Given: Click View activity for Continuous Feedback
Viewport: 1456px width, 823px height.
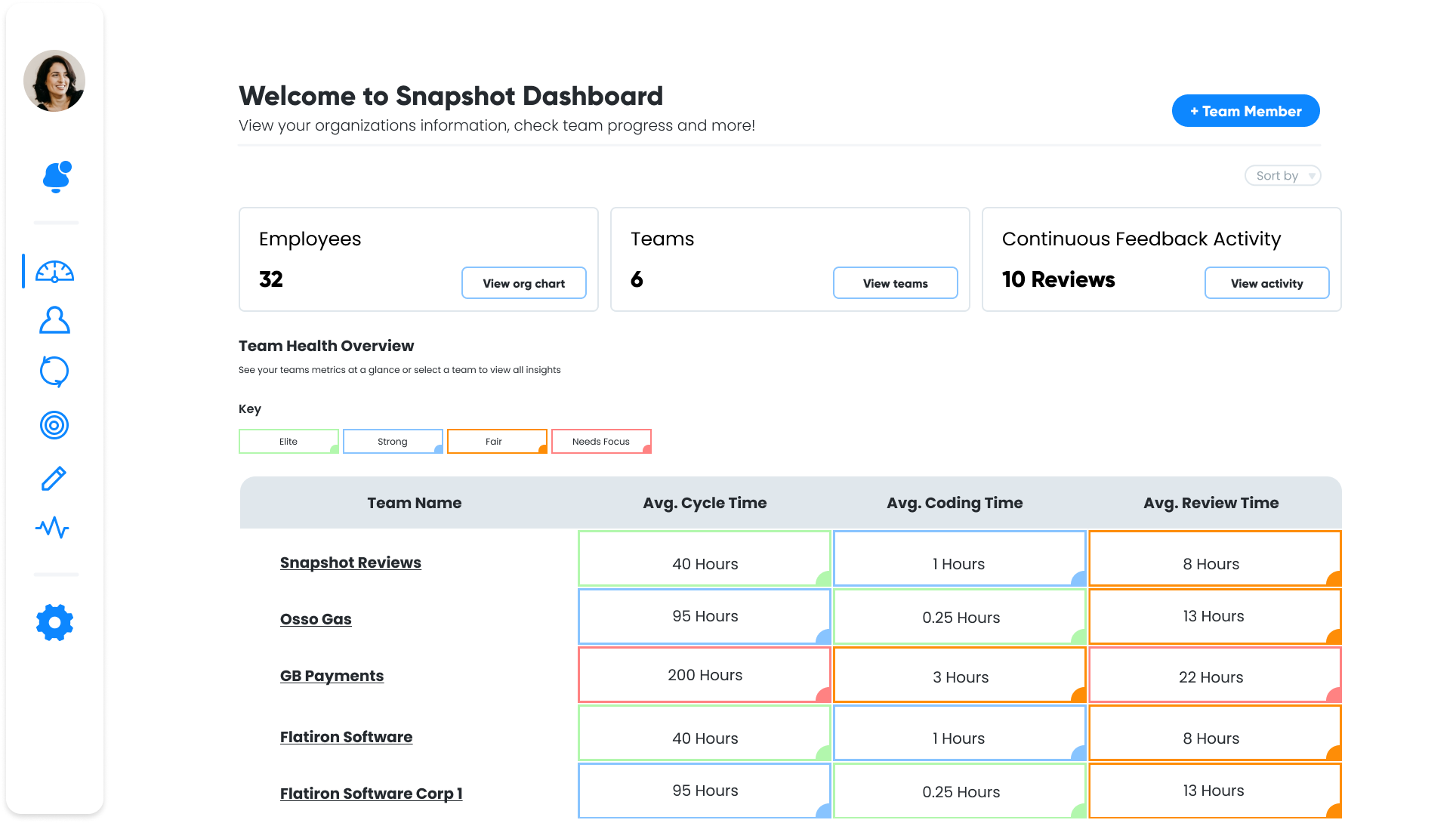Looking at the screenshot, I should click(1266, 282).
